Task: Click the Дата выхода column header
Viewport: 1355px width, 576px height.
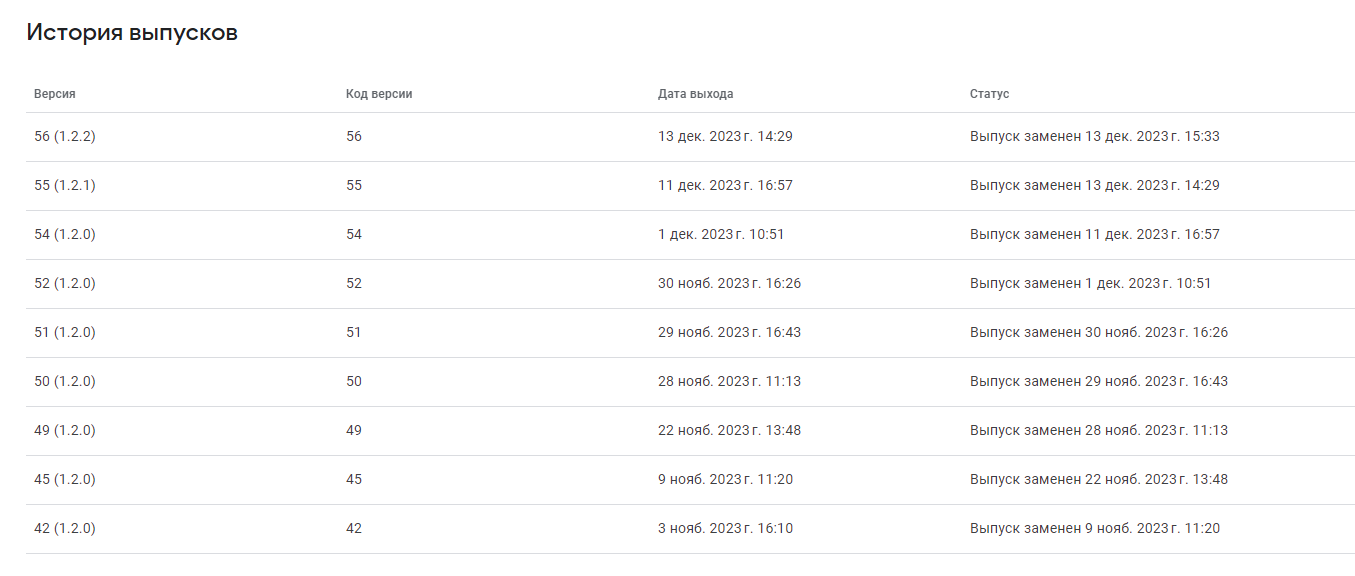Action: (x=695, y=94)
